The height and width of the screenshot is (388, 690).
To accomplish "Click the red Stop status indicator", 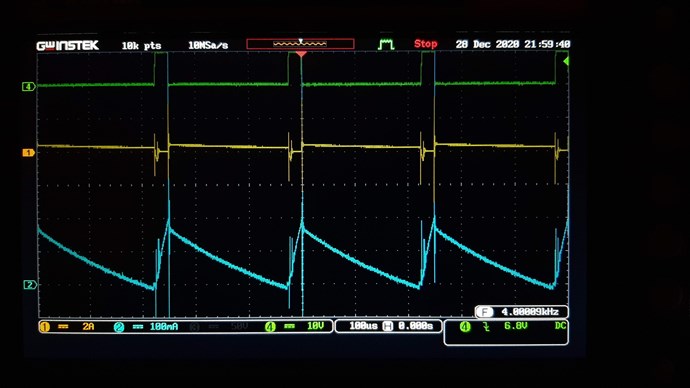I will [426, 44].
